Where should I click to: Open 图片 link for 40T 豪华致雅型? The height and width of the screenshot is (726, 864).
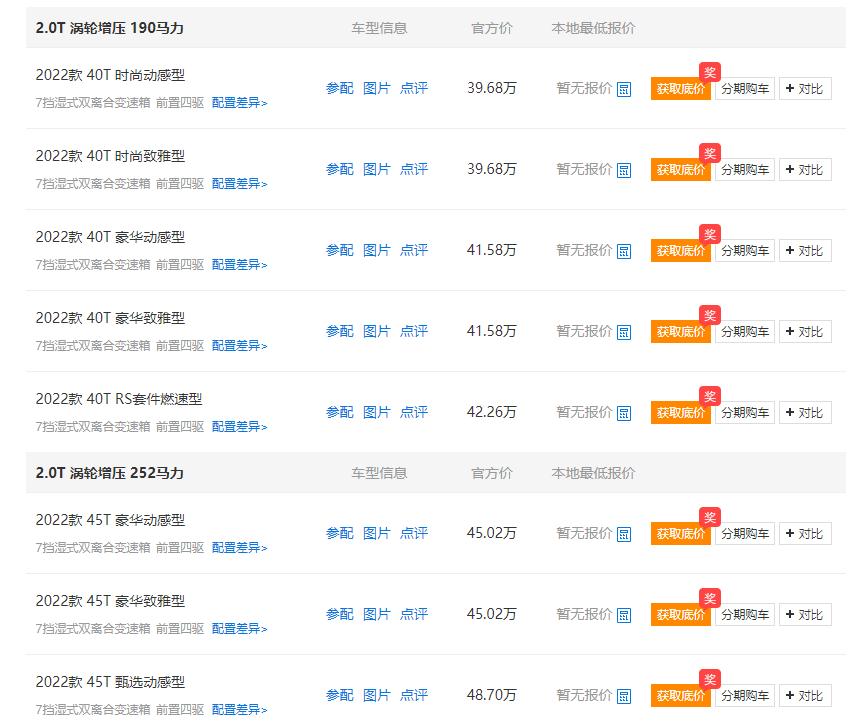[x=377, y=330]
